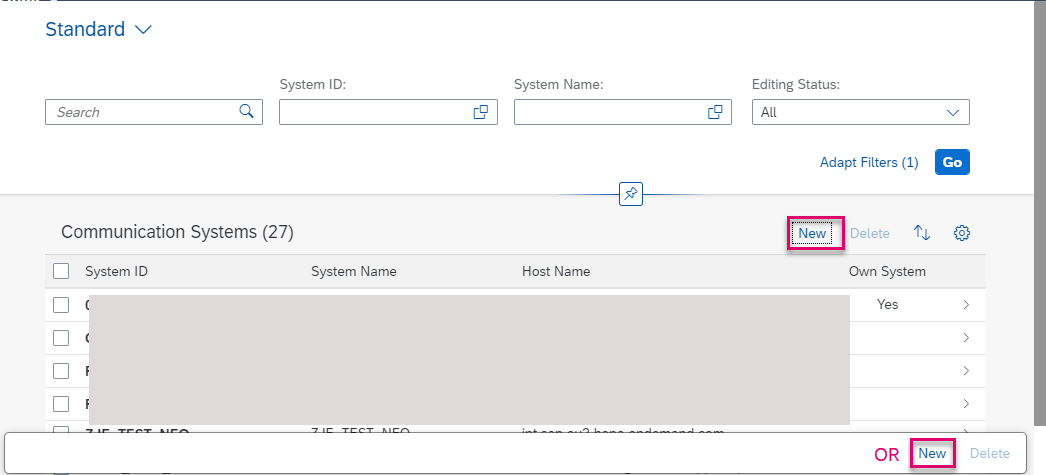This screenshot has height=475, width=1046.
Task: Click Delete in the bottom toolbar
Action: [989, 454]
